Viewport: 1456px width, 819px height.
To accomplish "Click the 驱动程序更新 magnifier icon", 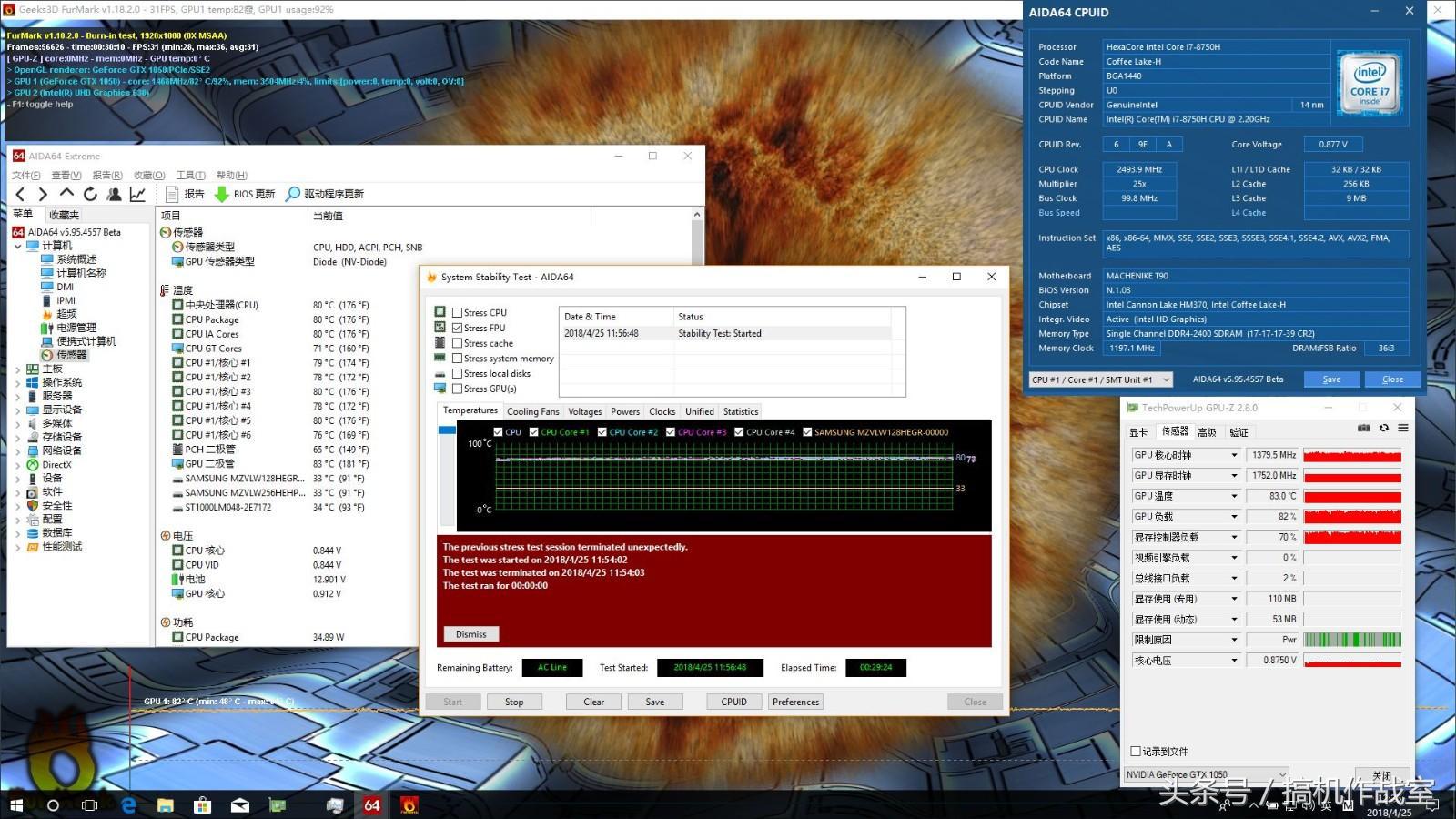I will point(293,194).
